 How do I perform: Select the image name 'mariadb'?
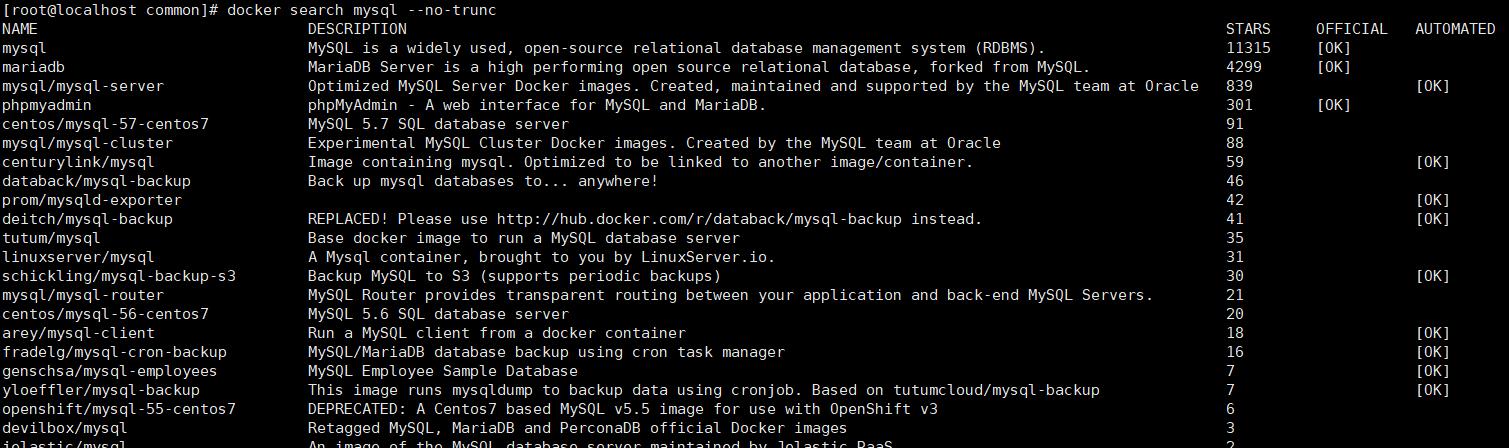pos(33,67)
